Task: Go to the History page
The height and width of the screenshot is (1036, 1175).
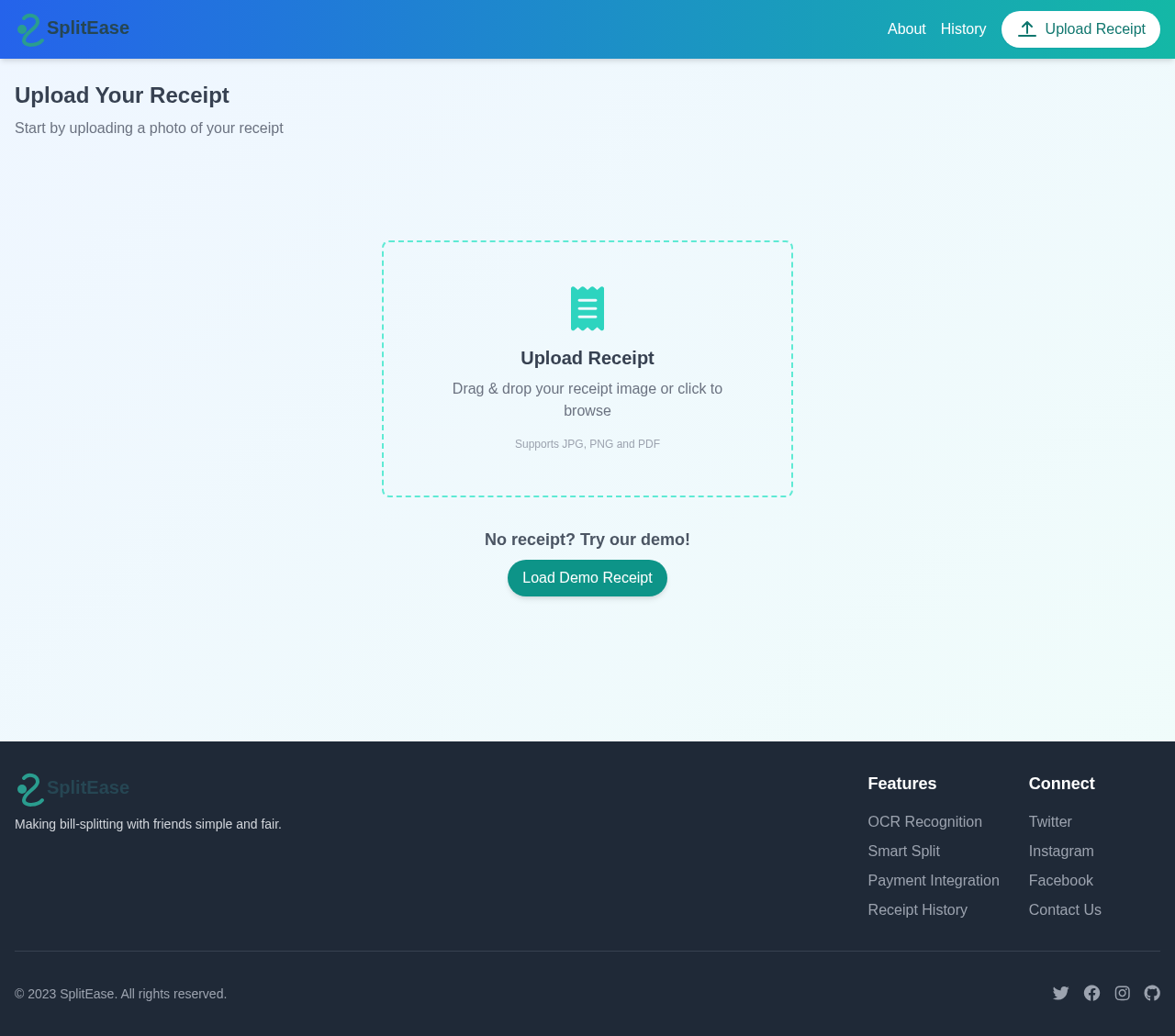Action: pos(963,29)
